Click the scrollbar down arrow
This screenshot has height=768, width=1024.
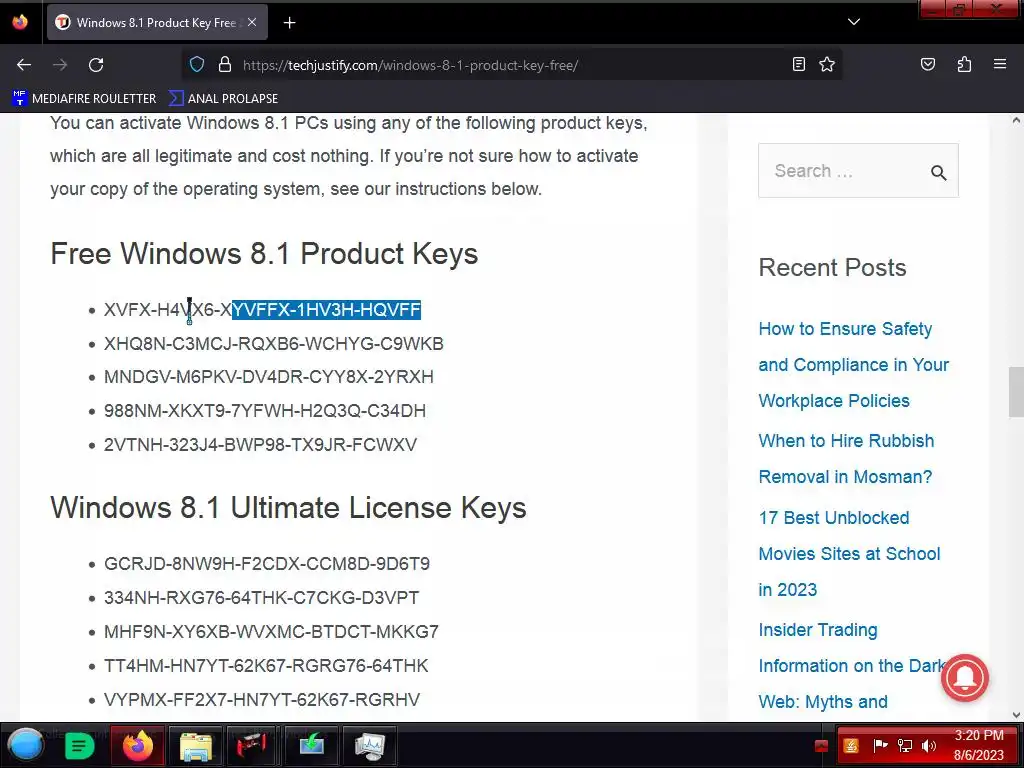(x=1016, y=714)
